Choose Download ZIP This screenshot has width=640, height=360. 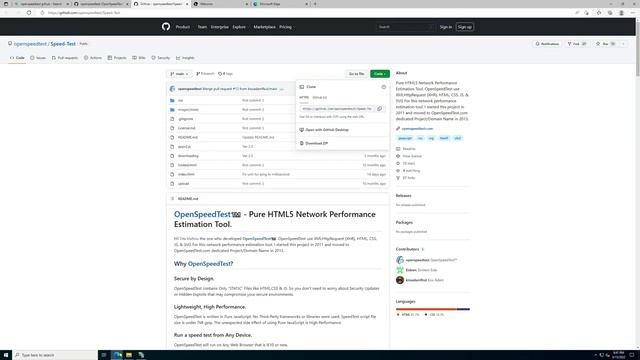tap(316, 143)
